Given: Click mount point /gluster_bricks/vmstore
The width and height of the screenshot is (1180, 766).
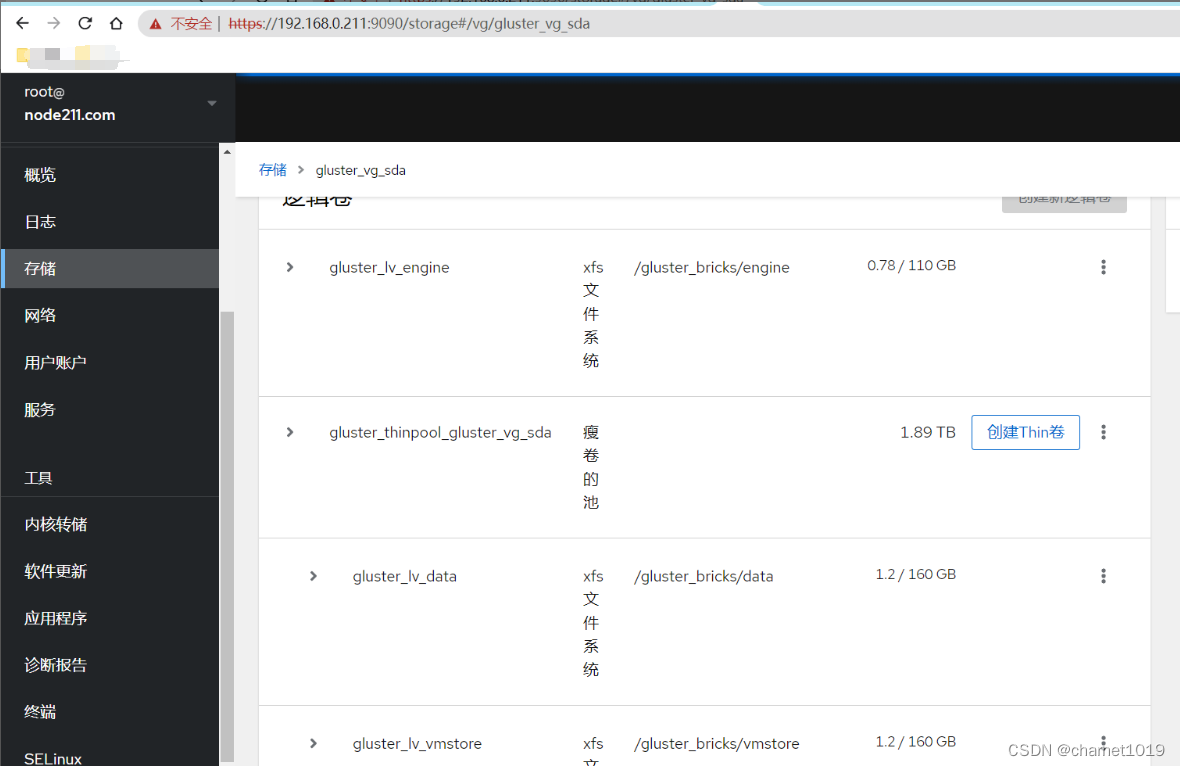Looking at the screenshot, I should [716, 743].
